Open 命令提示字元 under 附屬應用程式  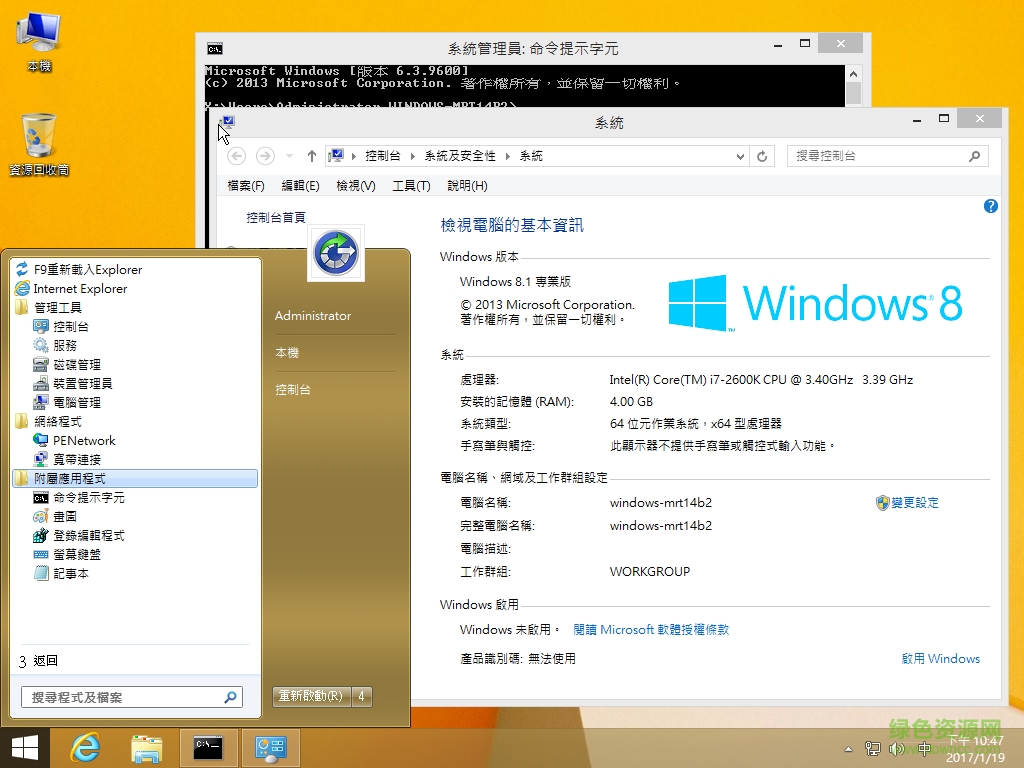pos(91,497)
